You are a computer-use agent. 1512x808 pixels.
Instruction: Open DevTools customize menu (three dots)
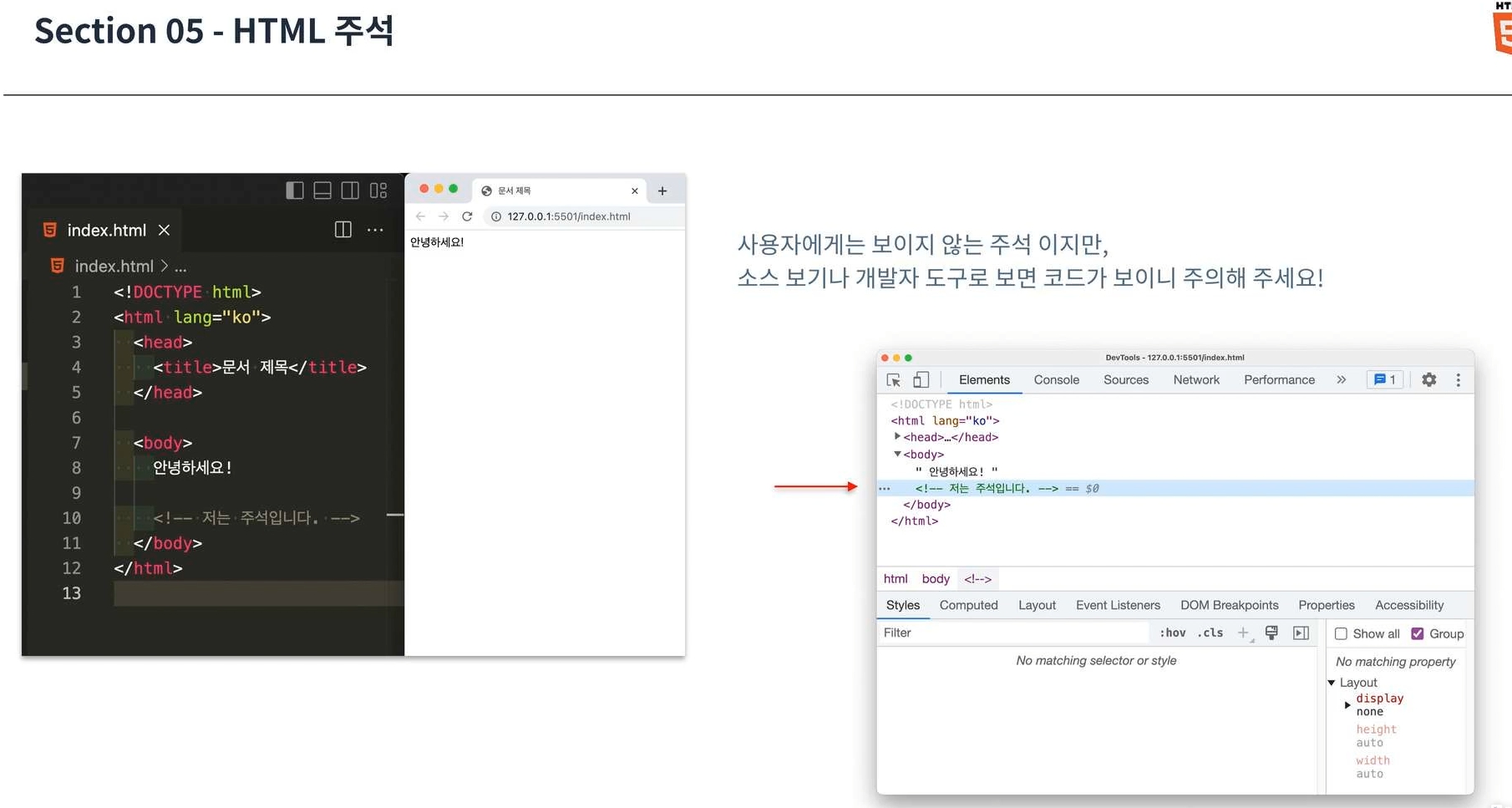click(1459, 380)
